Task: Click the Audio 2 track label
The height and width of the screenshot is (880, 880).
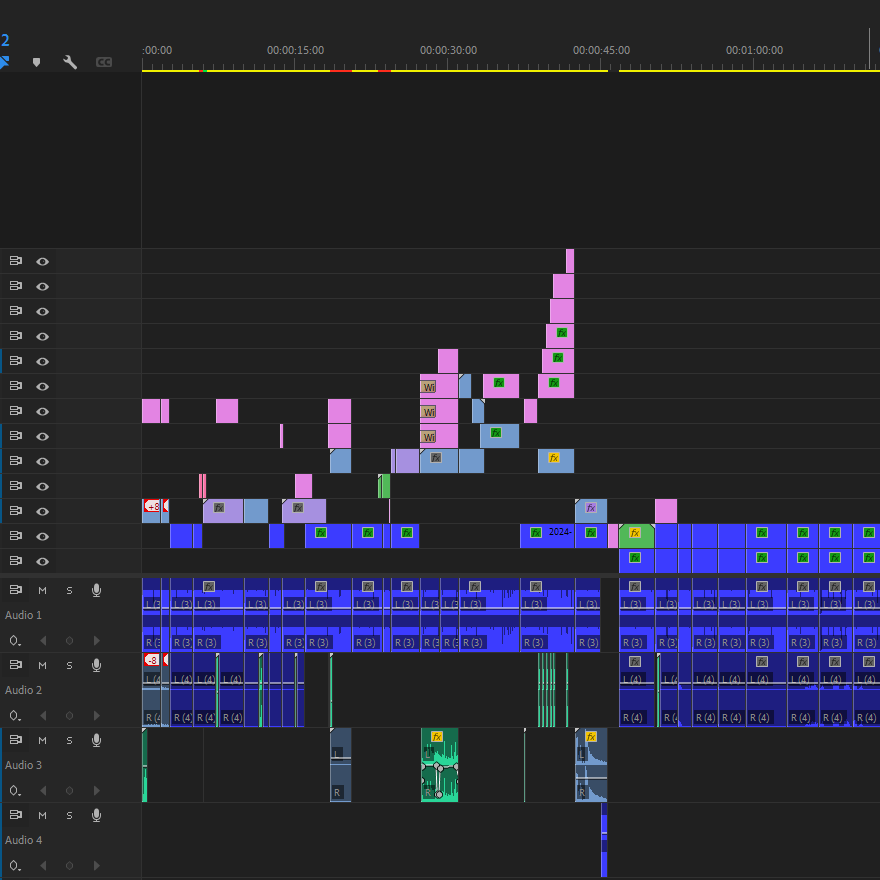Action: [x=23, y=690]
